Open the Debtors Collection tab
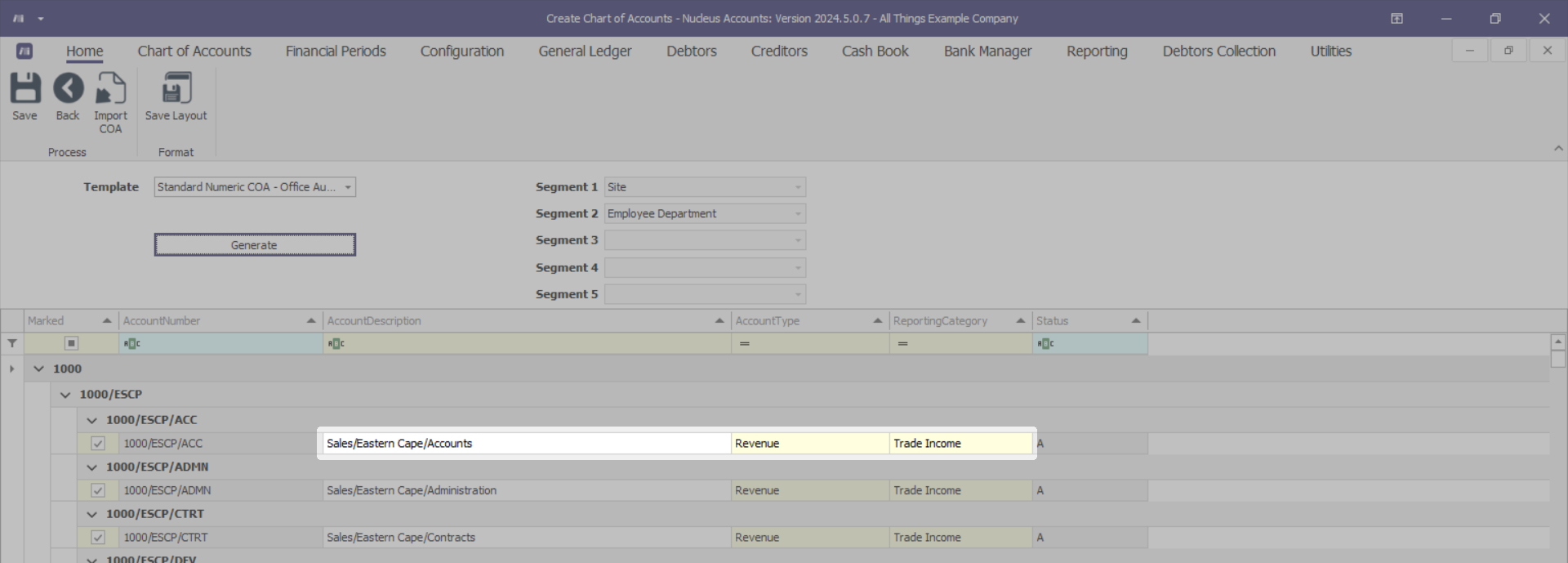1568x563 pixels. click(1219, 51)
